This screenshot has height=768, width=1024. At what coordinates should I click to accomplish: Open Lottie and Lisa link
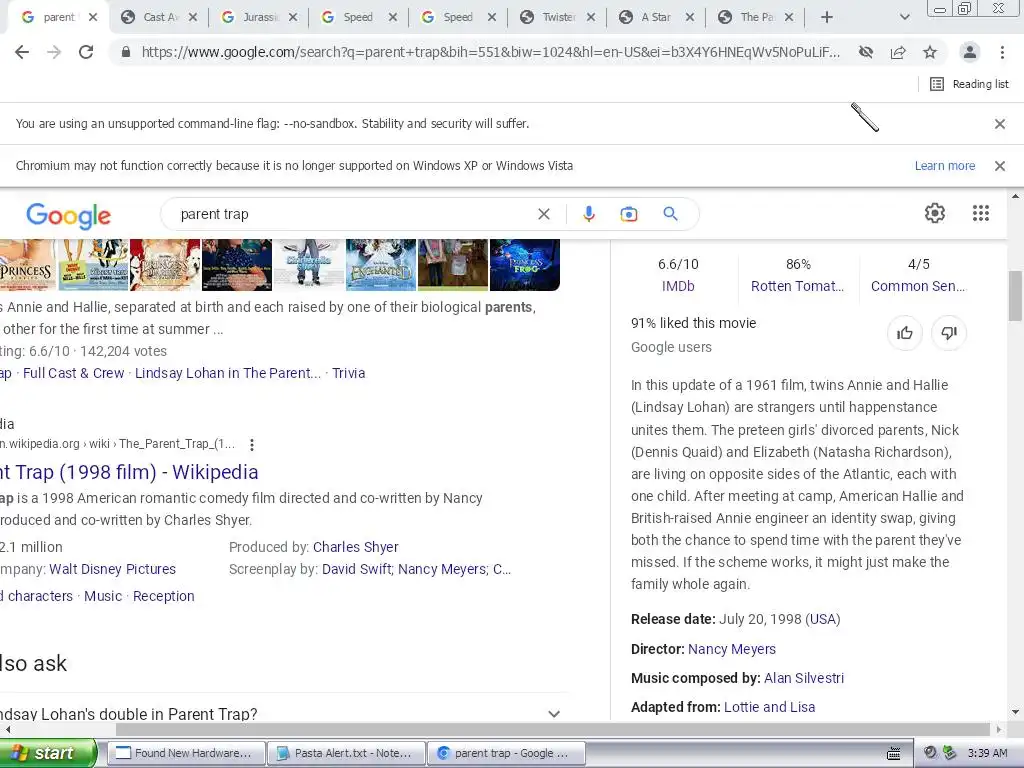769,707
